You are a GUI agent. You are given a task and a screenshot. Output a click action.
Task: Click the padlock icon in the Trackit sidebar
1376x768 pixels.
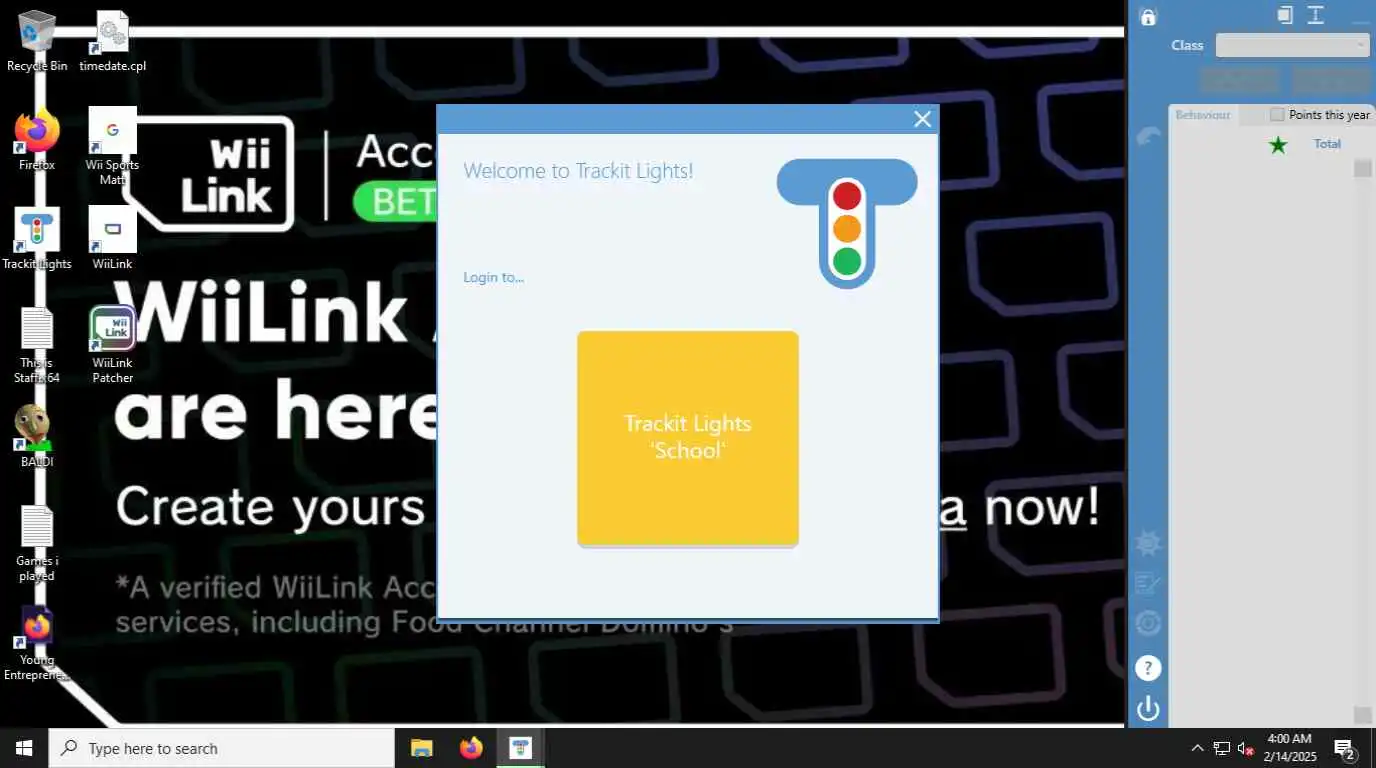[1148, 17]
